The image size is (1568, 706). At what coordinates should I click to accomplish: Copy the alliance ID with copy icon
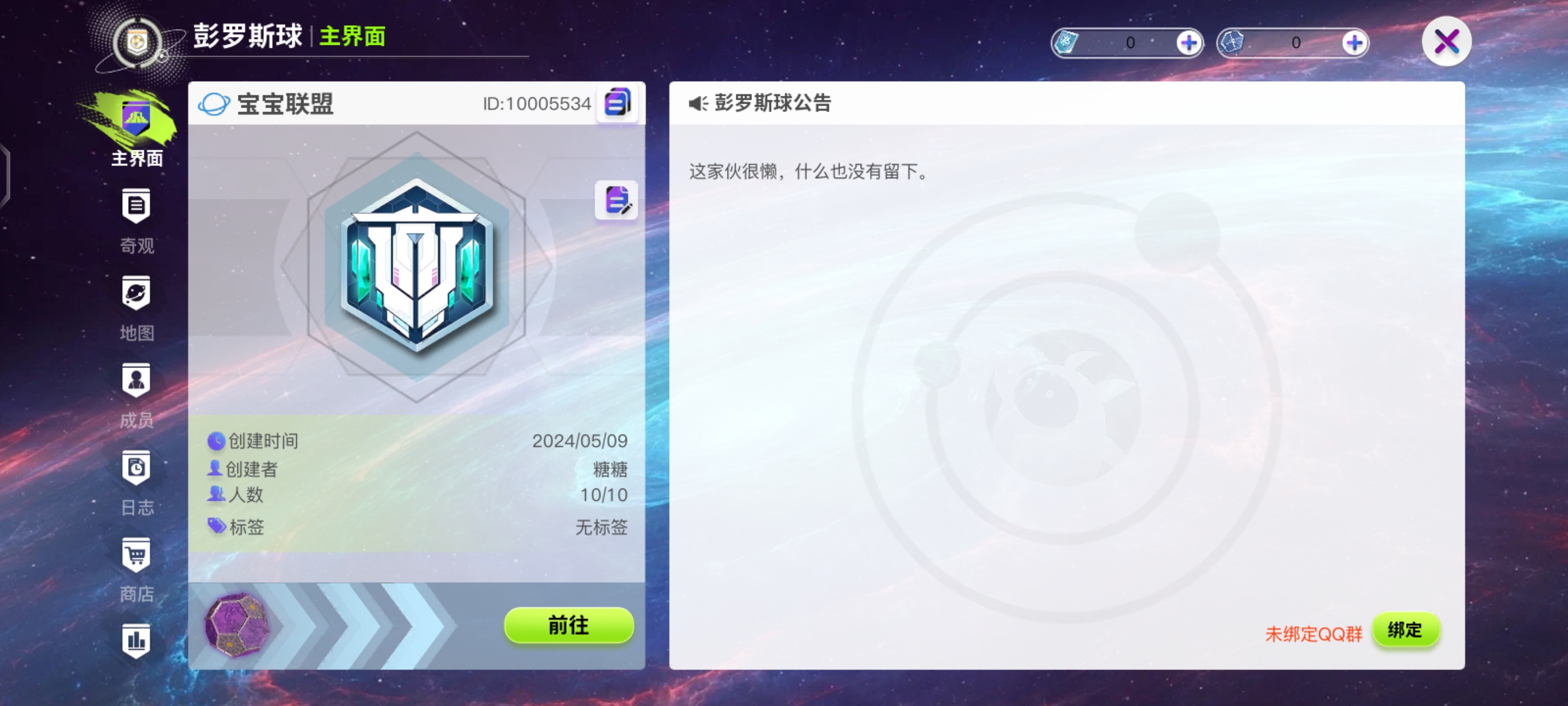pyautogui.click(x=617, y=103)
